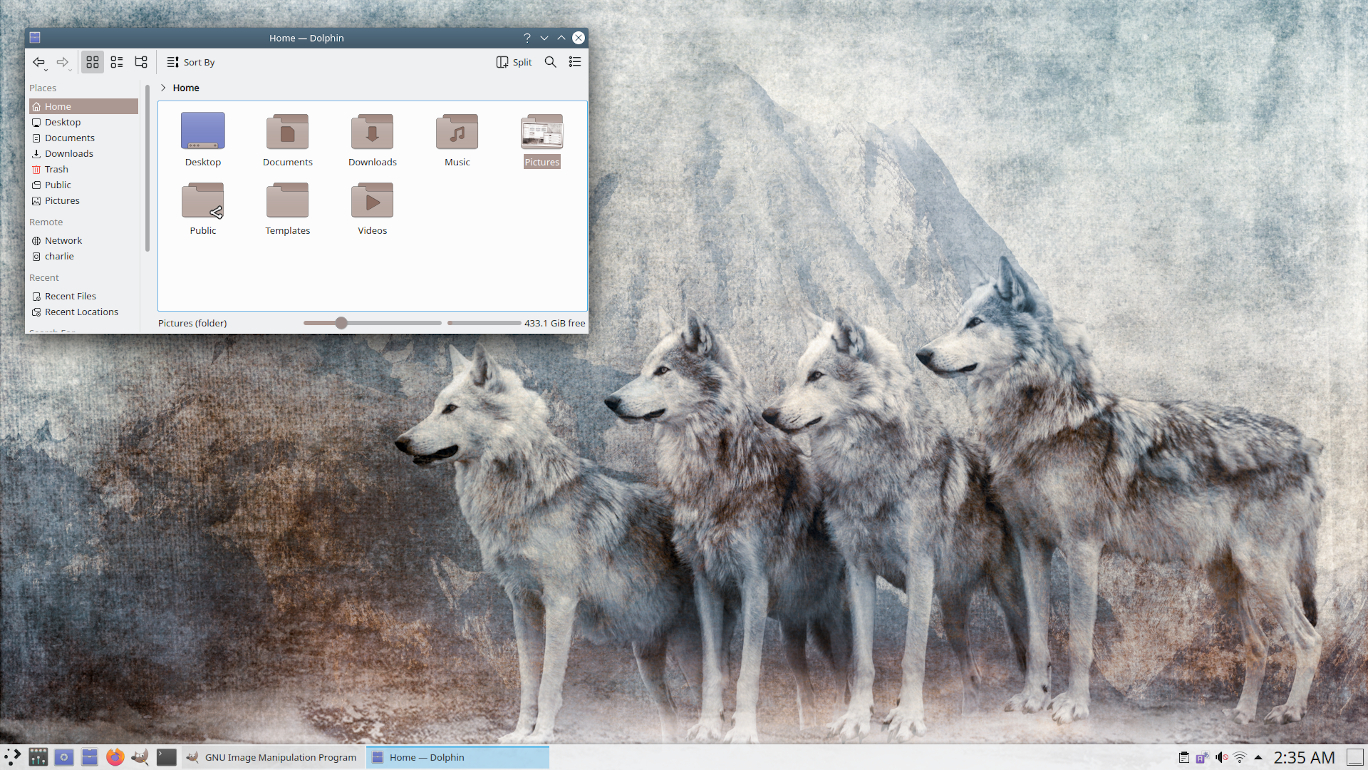This screenshot has height=770, width=1368.
Task: Select Desktop in the Places panel
Action: click(84, 122)
